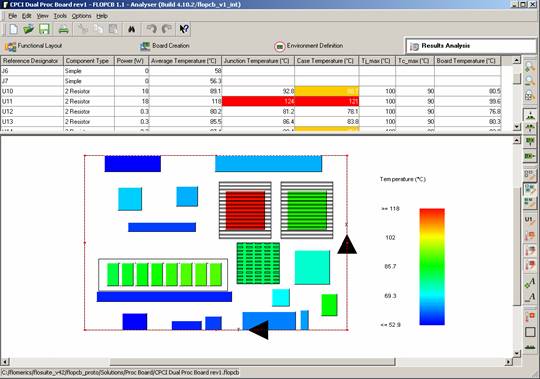The image size is (540, 379).
Task: Open the Tools menu
Action: [x=60, y=16]
